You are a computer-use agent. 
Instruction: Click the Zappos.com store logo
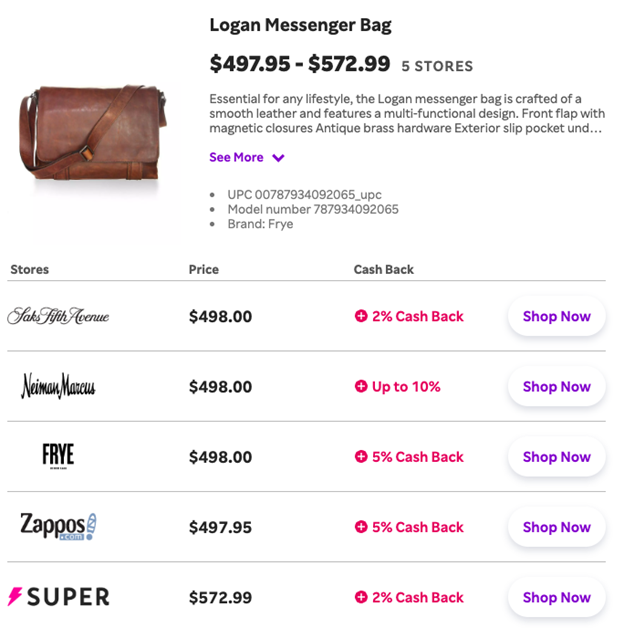tap(58, 526)
